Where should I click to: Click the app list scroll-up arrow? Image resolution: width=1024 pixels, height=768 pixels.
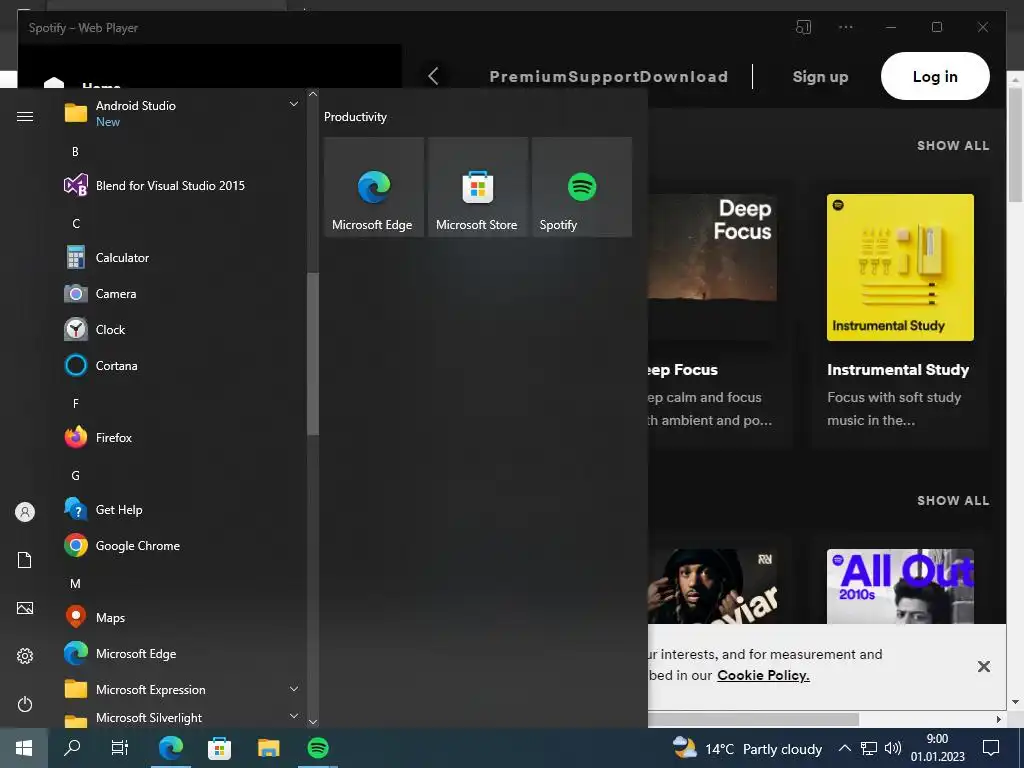[x=313, y=94]
